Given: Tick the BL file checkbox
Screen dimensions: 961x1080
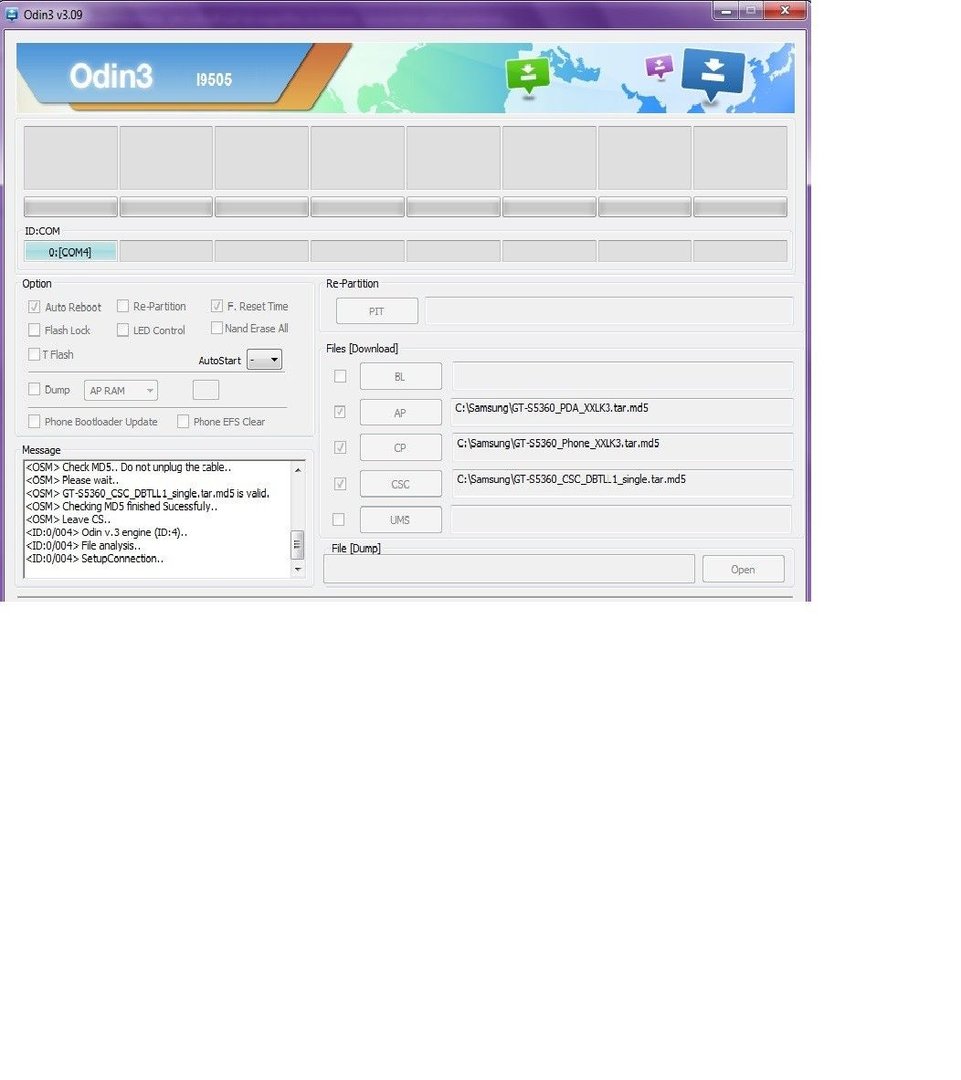Looking at the screenshot, I should tap(340, 376).
